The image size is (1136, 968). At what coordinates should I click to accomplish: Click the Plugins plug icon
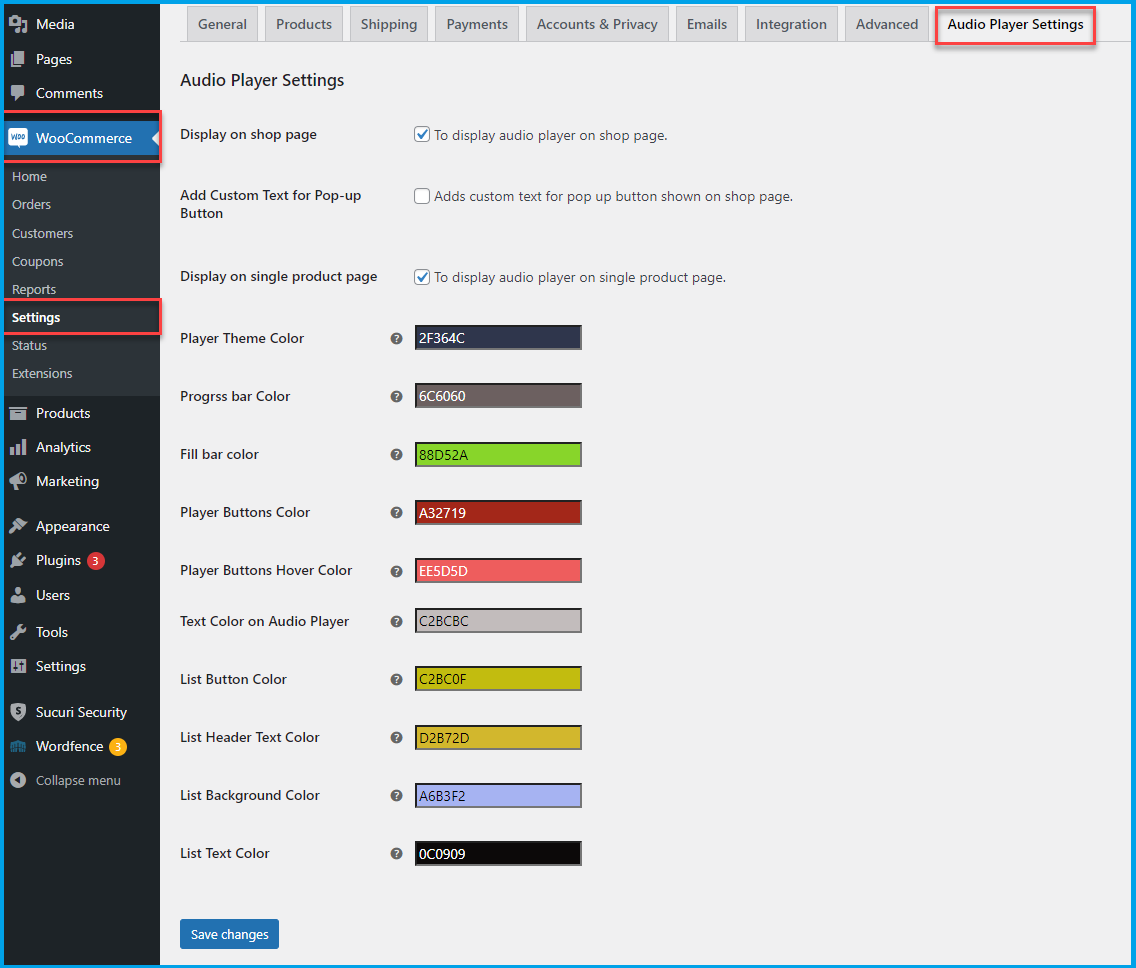coord(18,560)
